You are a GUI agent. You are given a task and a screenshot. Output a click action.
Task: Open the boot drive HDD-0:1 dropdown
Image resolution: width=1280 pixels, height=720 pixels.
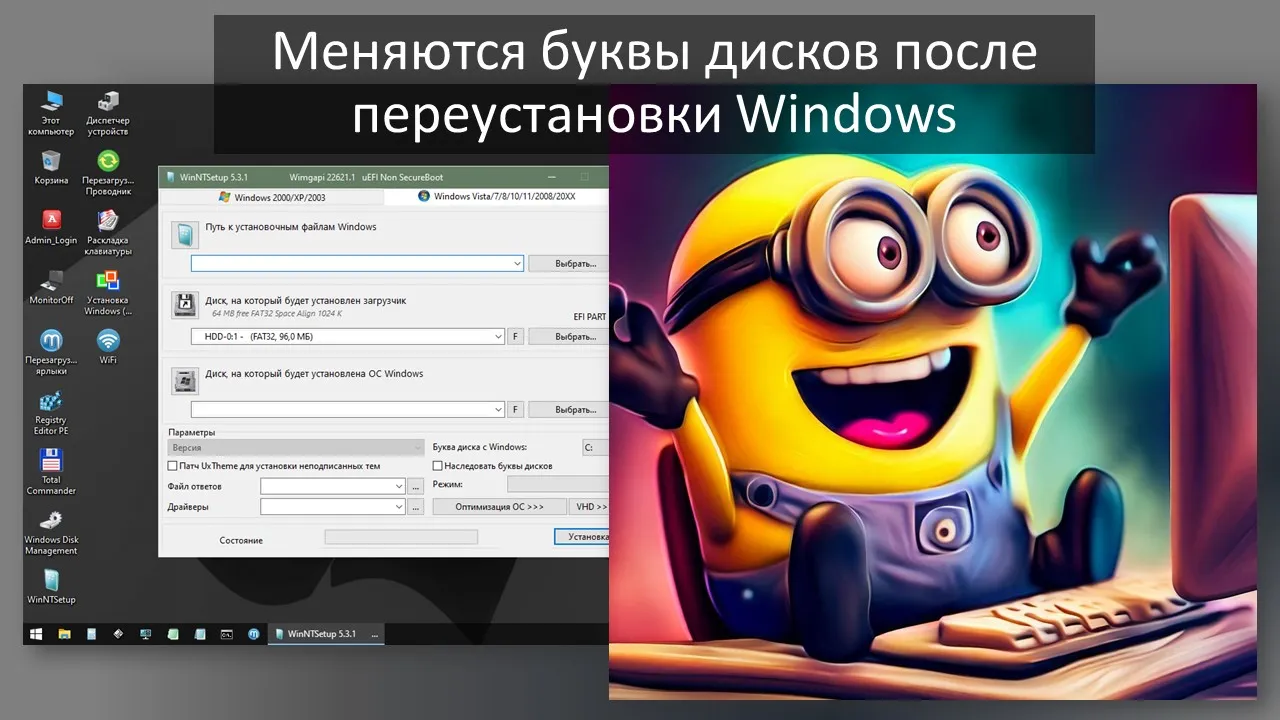[498, 337]
